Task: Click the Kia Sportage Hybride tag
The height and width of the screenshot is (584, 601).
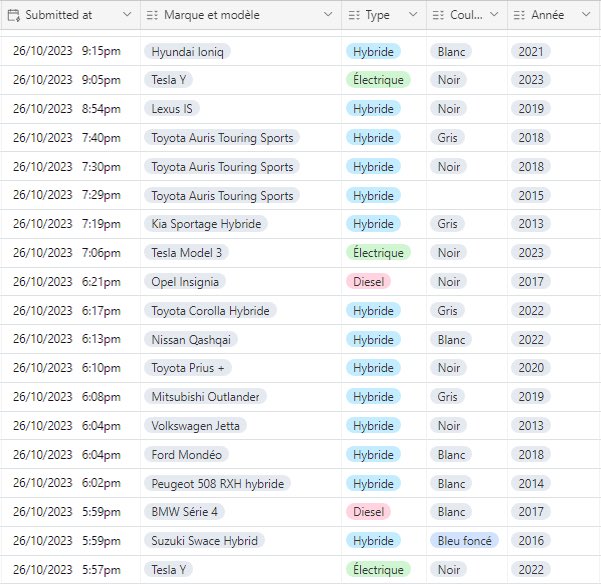Action: 206,224
